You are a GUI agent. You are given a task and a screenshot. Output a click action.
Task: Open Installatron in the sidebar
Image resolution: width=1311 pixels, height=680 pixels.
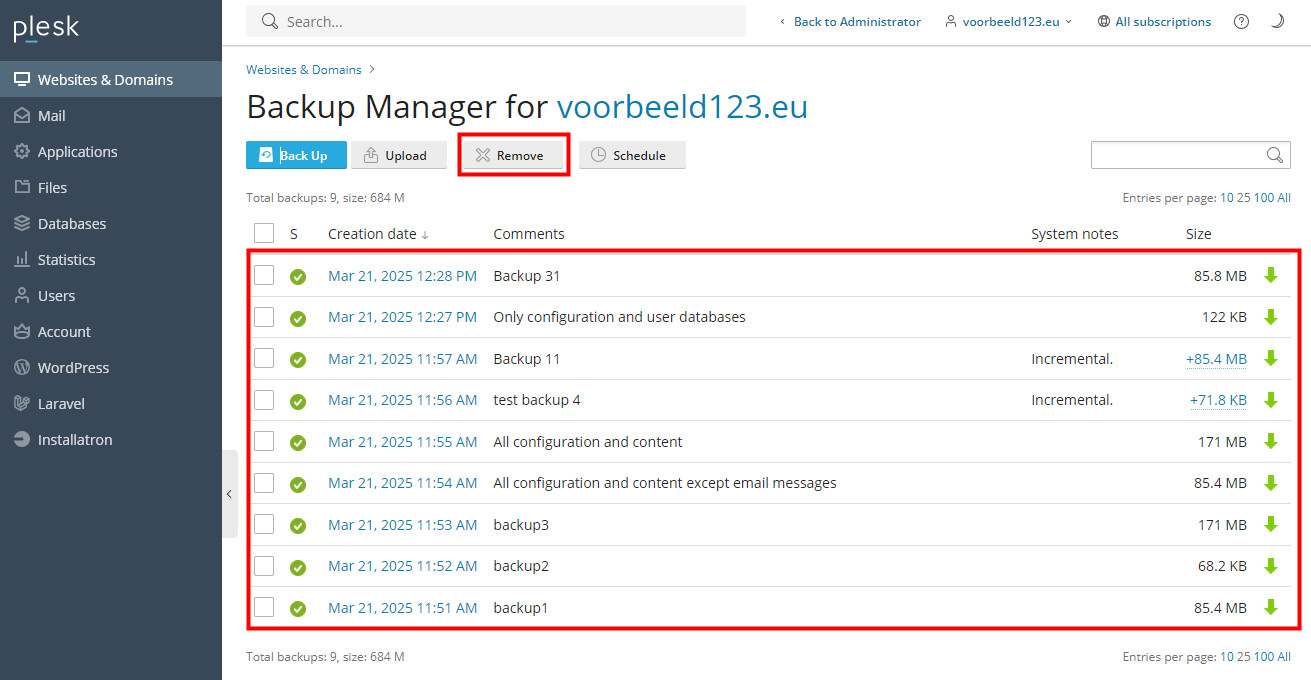[111, 439]
